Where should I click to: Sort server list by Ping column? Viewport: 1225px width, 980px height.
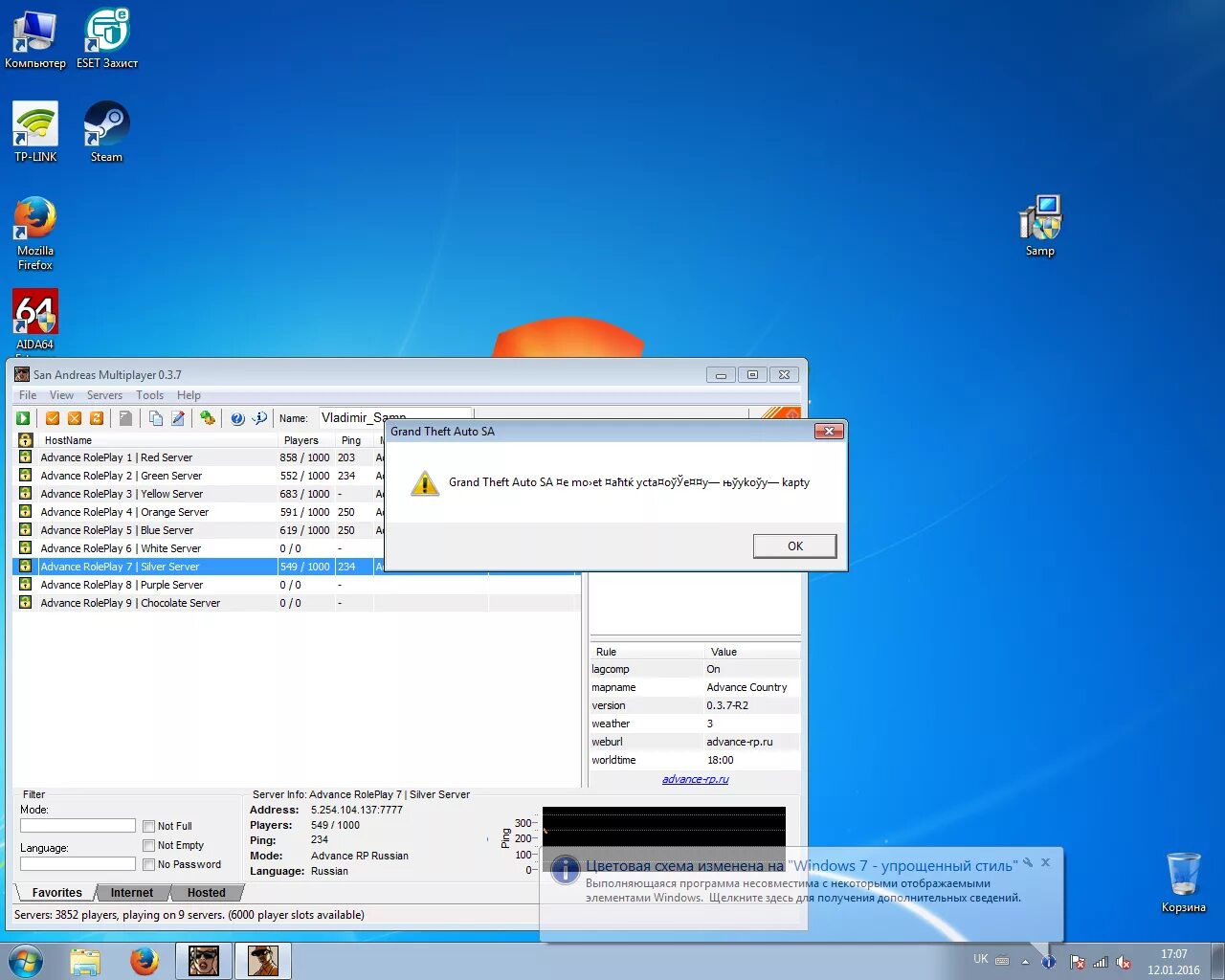pos(354,440)
